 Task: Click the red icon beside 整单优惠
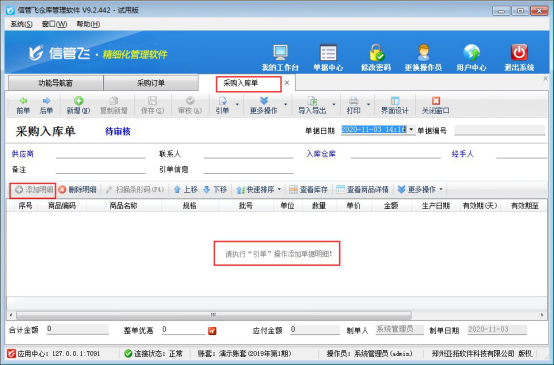(212, 331)
